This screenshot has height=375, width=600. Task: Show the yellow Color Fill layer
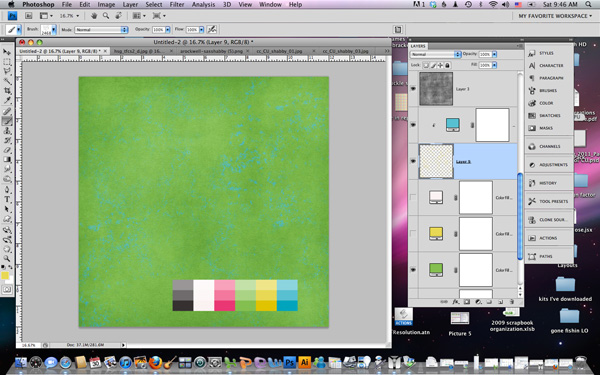click(x=413, y=233)
